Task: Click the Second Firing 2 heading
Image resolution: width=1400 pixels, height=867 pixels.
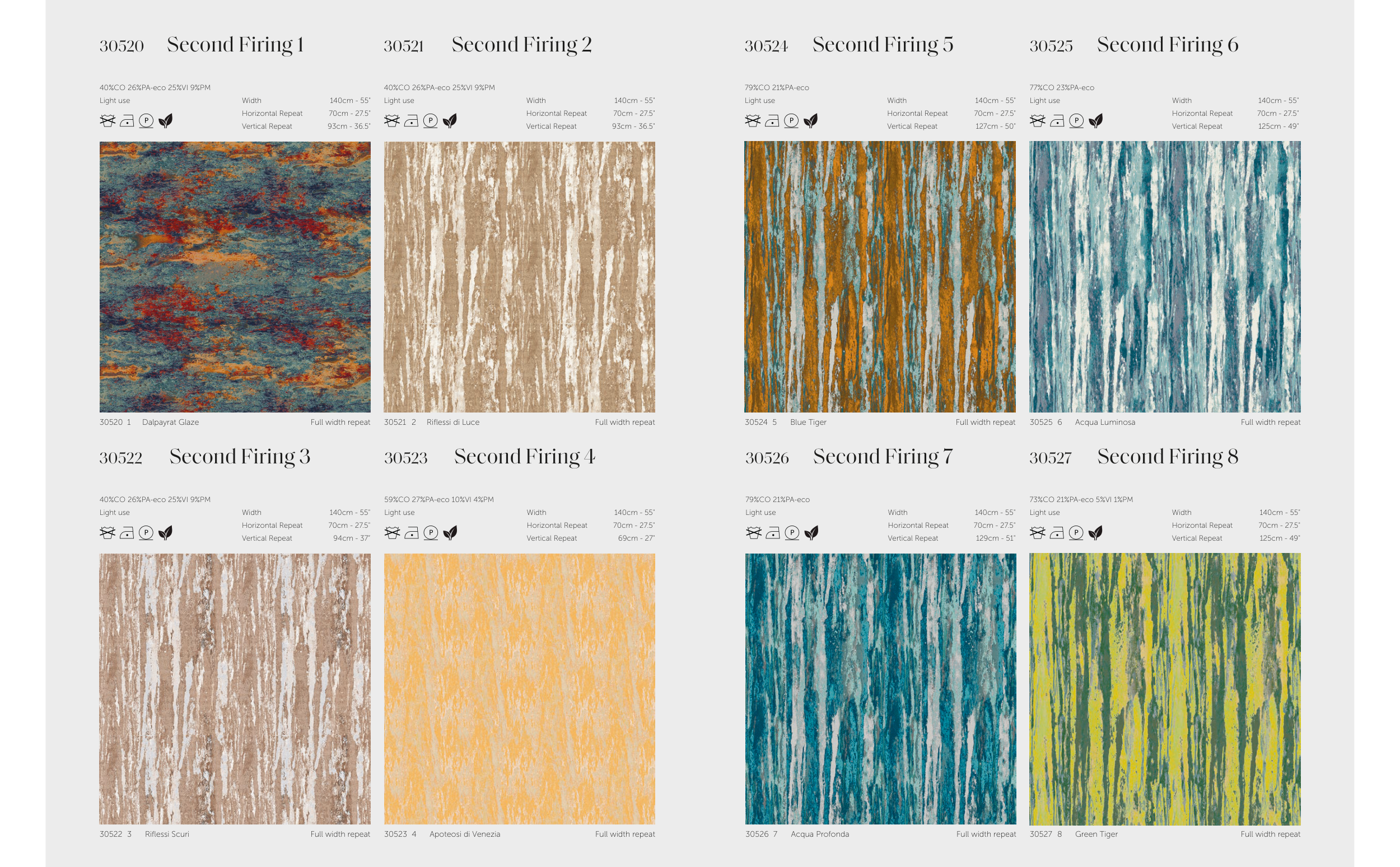Action: [x=521, y=45]
